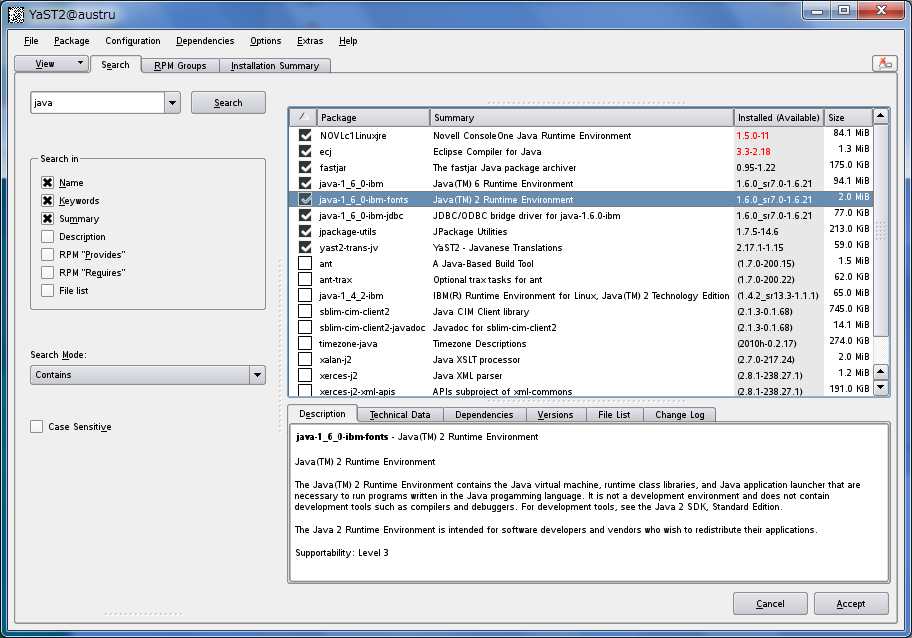912x638 pixels.
Task: Click the Accept button
Action: click(x=851, y=604)
